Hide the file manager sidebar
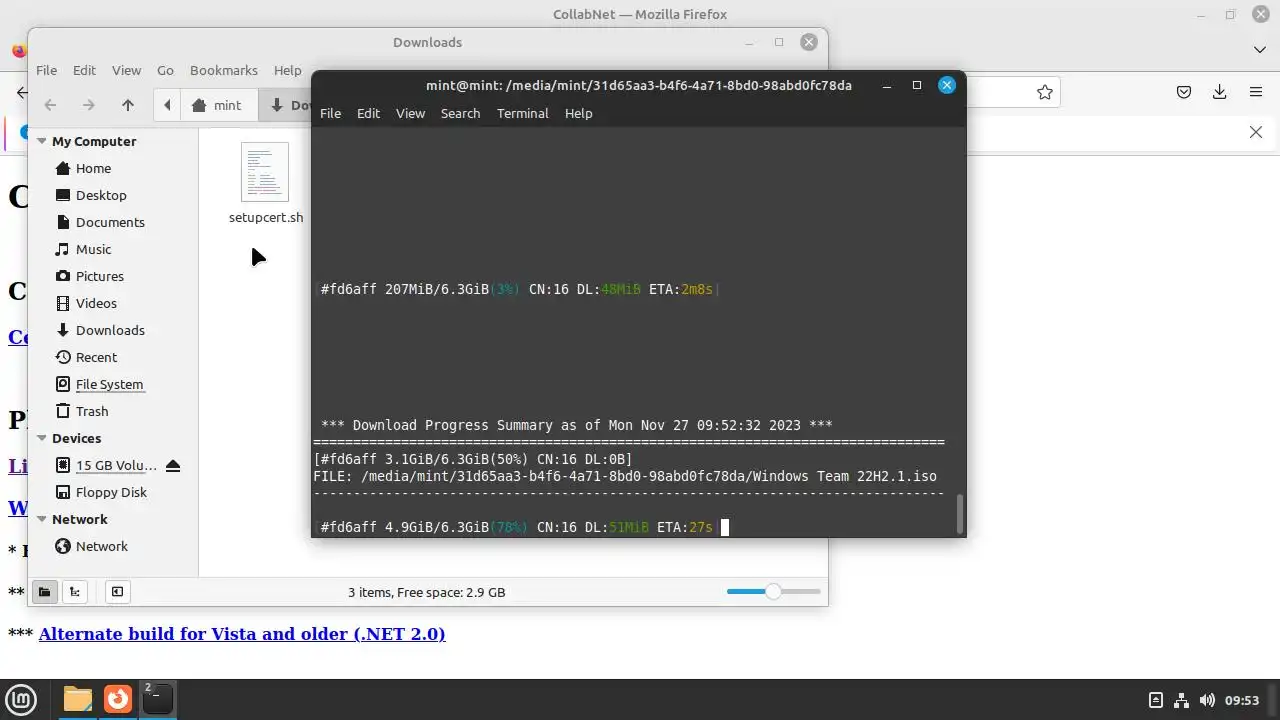 coord(117,592)
